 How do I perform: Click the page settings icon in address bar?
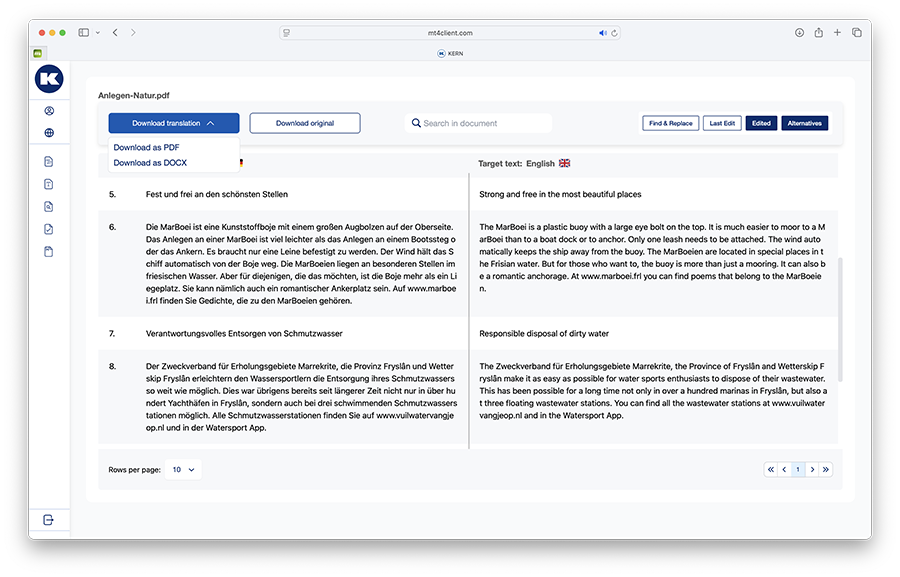286,33
